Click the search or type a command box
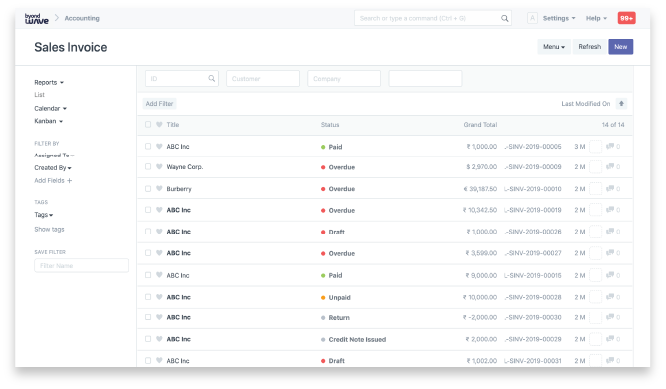 click(x=433, y=18)
